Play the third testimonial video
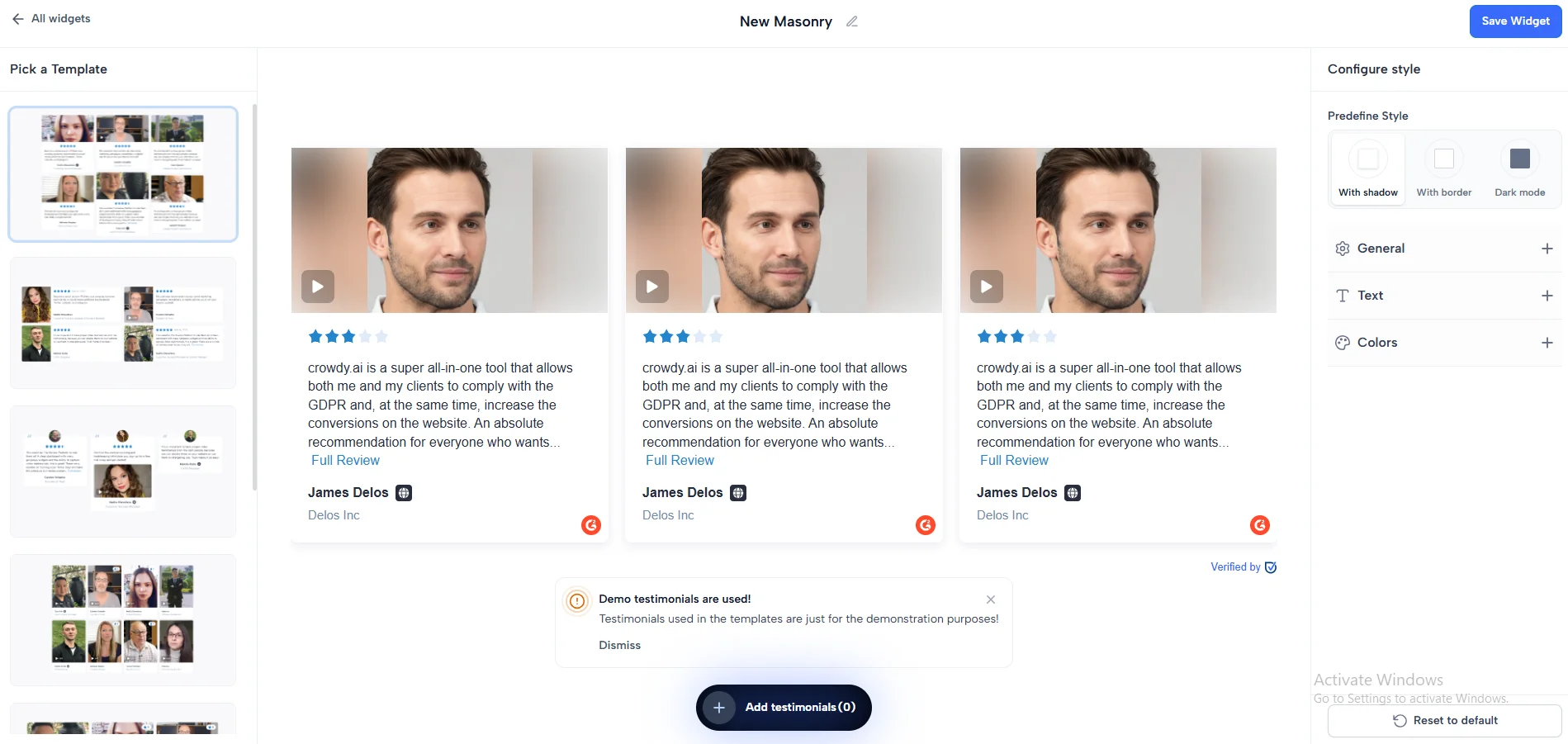 coord(987,287)
